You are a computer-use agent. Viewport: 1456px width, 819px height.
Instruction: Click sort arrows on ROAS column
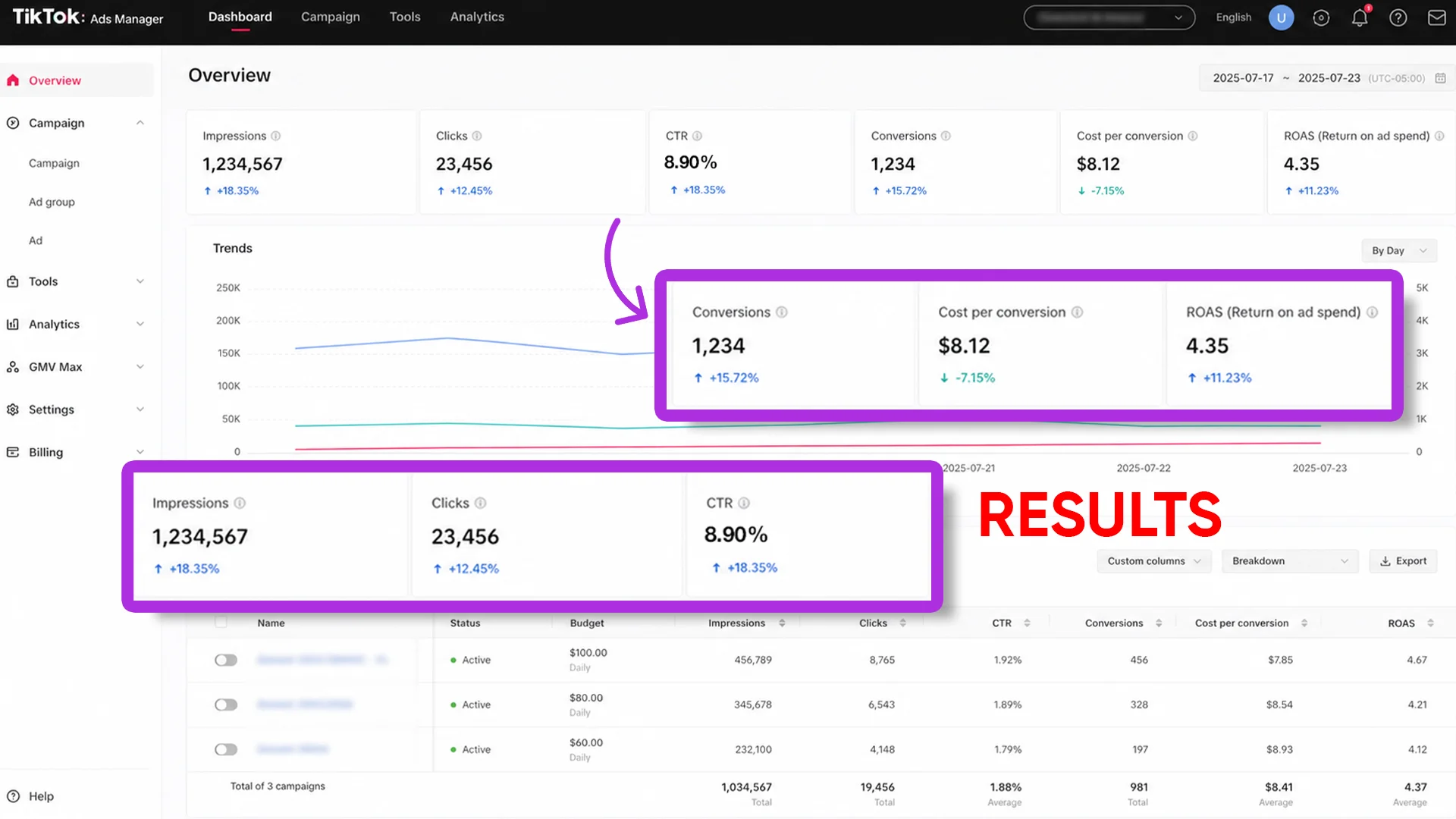(x=1430, y=623)
